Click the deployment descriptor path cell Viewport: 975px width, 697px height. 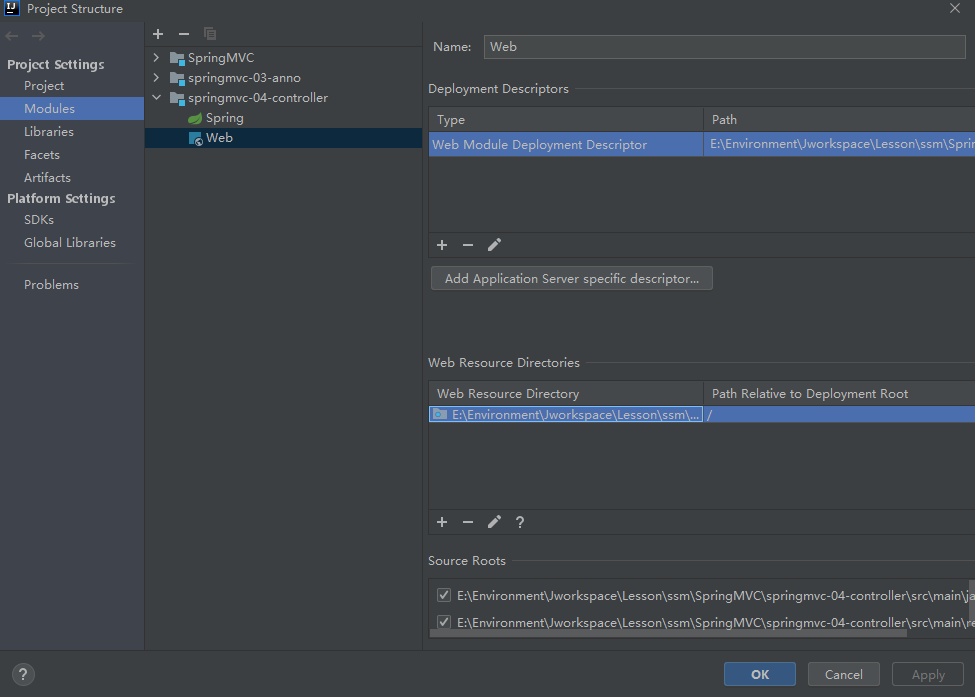(x=839, y=144)
